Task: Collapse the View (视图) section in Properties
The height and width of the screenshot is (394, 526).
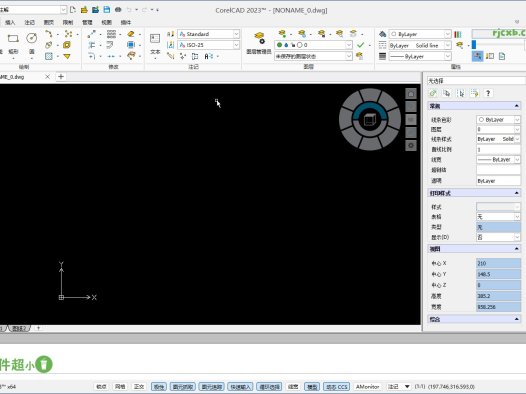Action: point(517,248)
